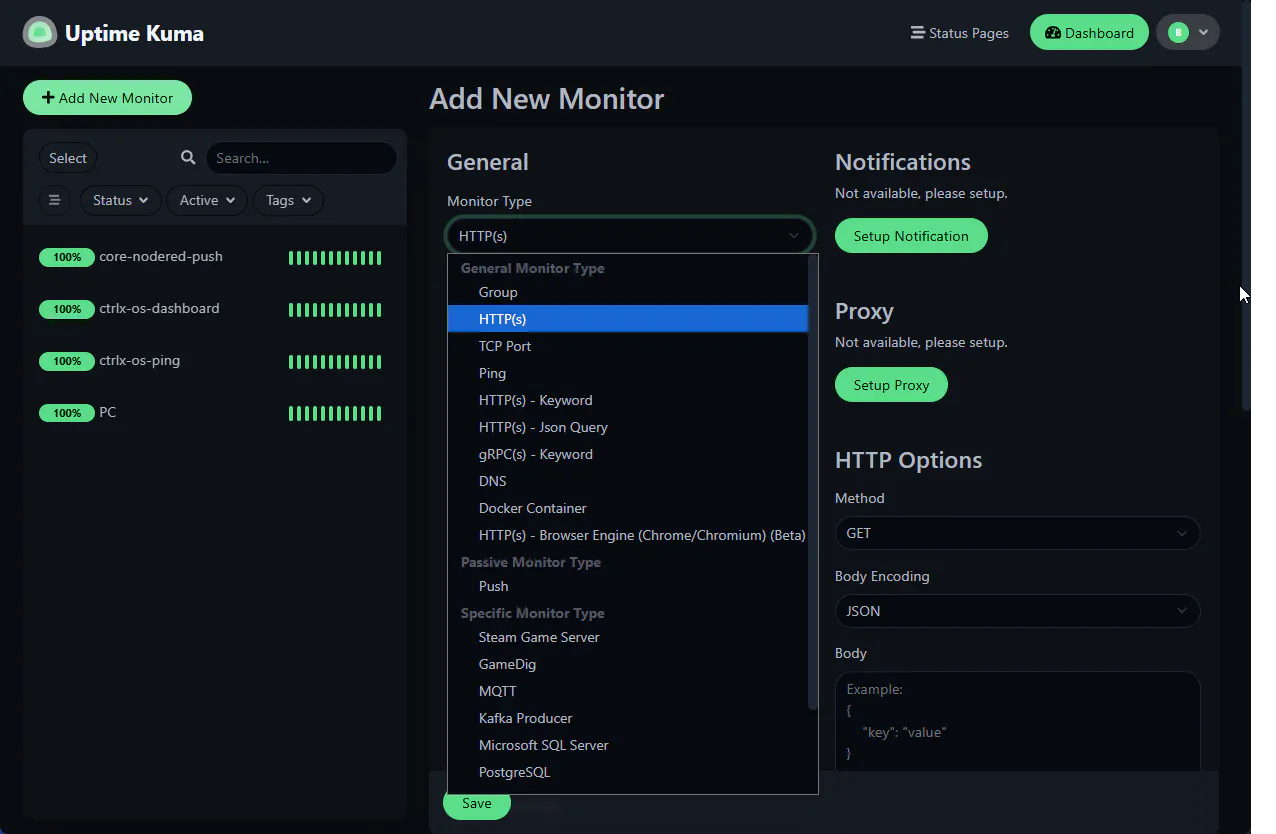This screenshot has height=834, width=1276.
Task: Pick the Push passive monitor type
Action: 493,586
